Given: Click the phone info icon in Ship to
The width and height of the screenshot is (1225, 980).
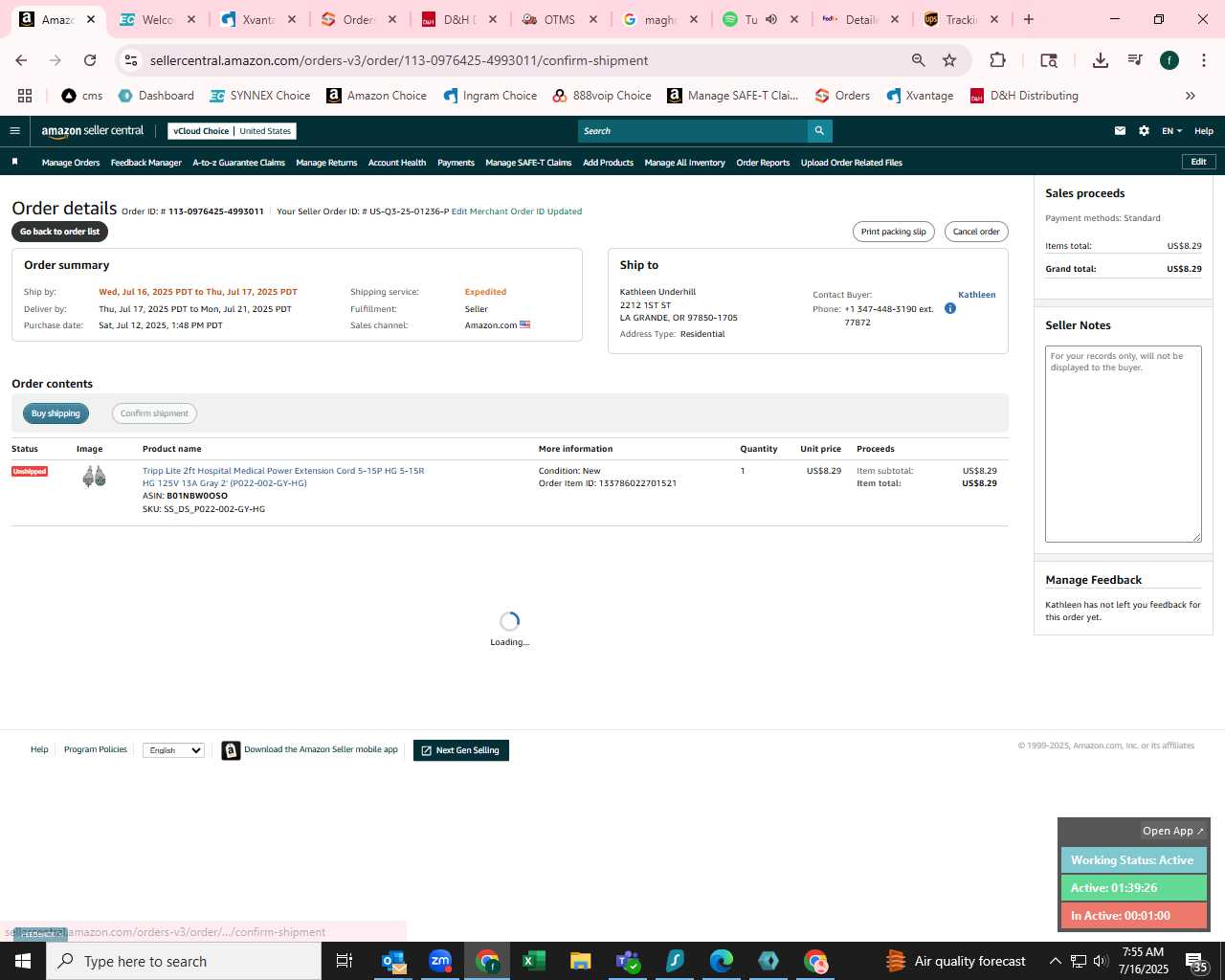Looking at the screenshot, I should click(x=950, y=308).
